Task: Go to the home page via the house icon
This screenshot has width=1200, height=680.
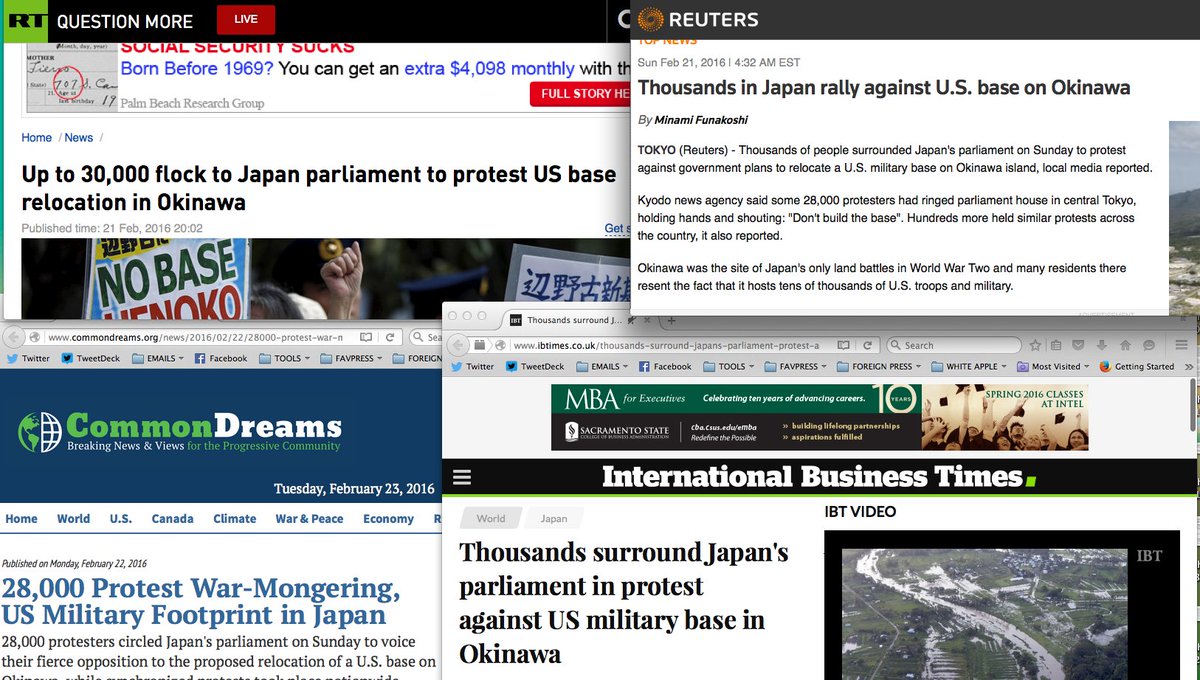Action: (x=1125, y=345)
